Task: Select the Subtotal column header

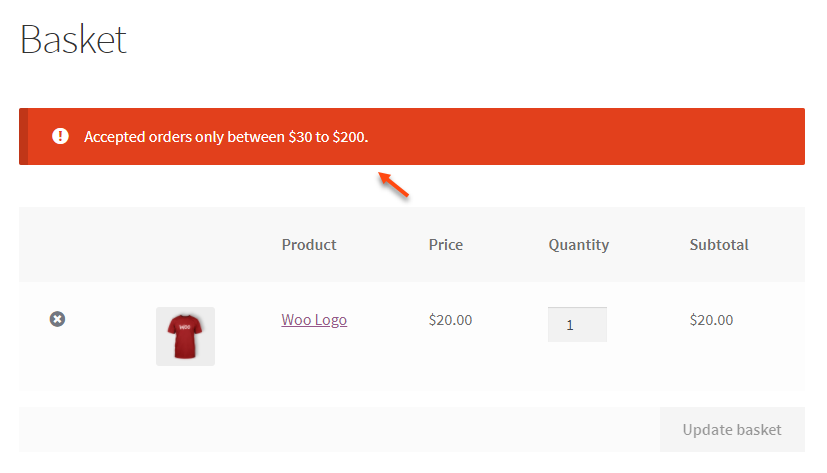Action: click(x=719, y=245)
